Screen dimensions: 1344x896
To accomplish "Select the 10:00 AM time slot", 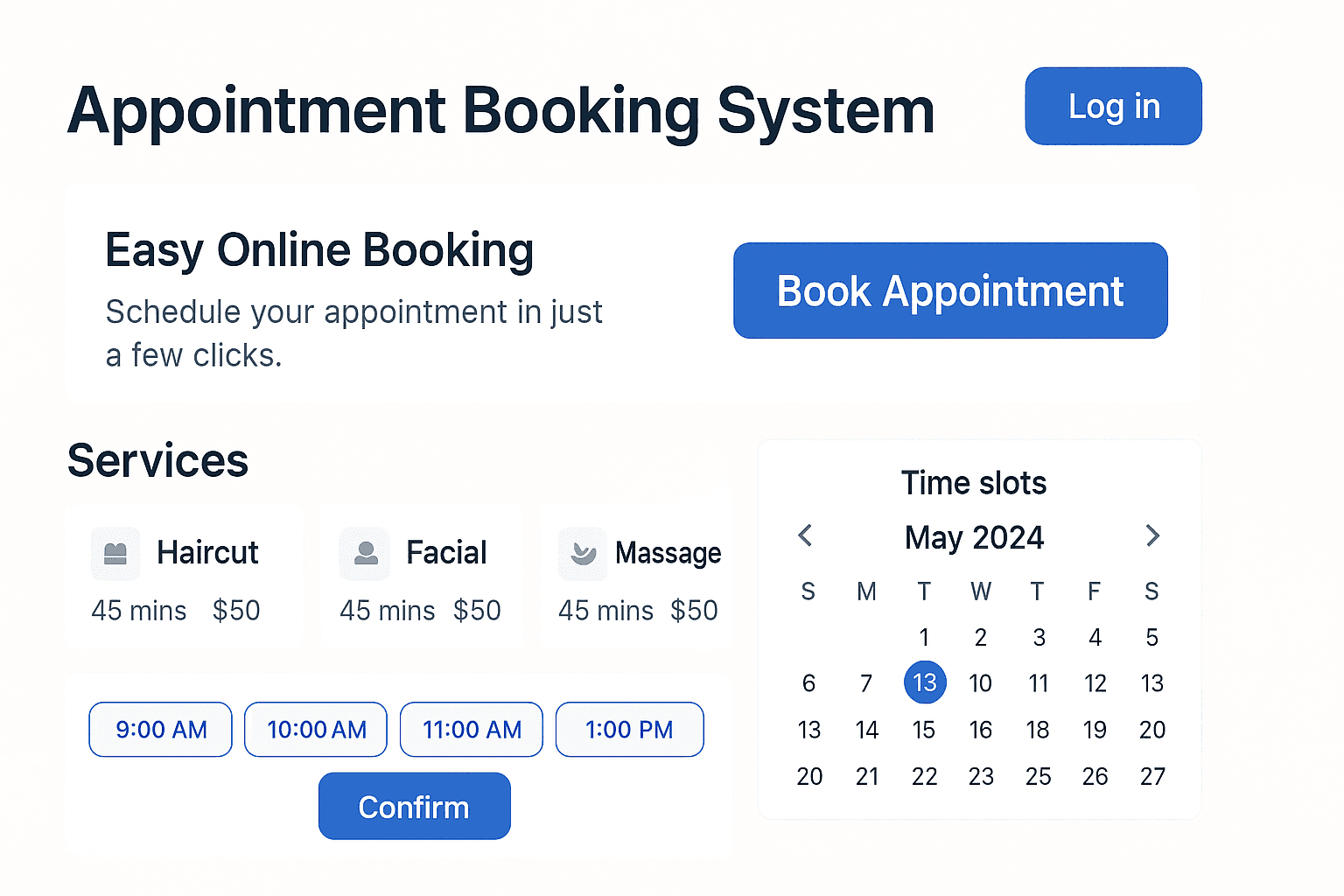I will (315, 729).
